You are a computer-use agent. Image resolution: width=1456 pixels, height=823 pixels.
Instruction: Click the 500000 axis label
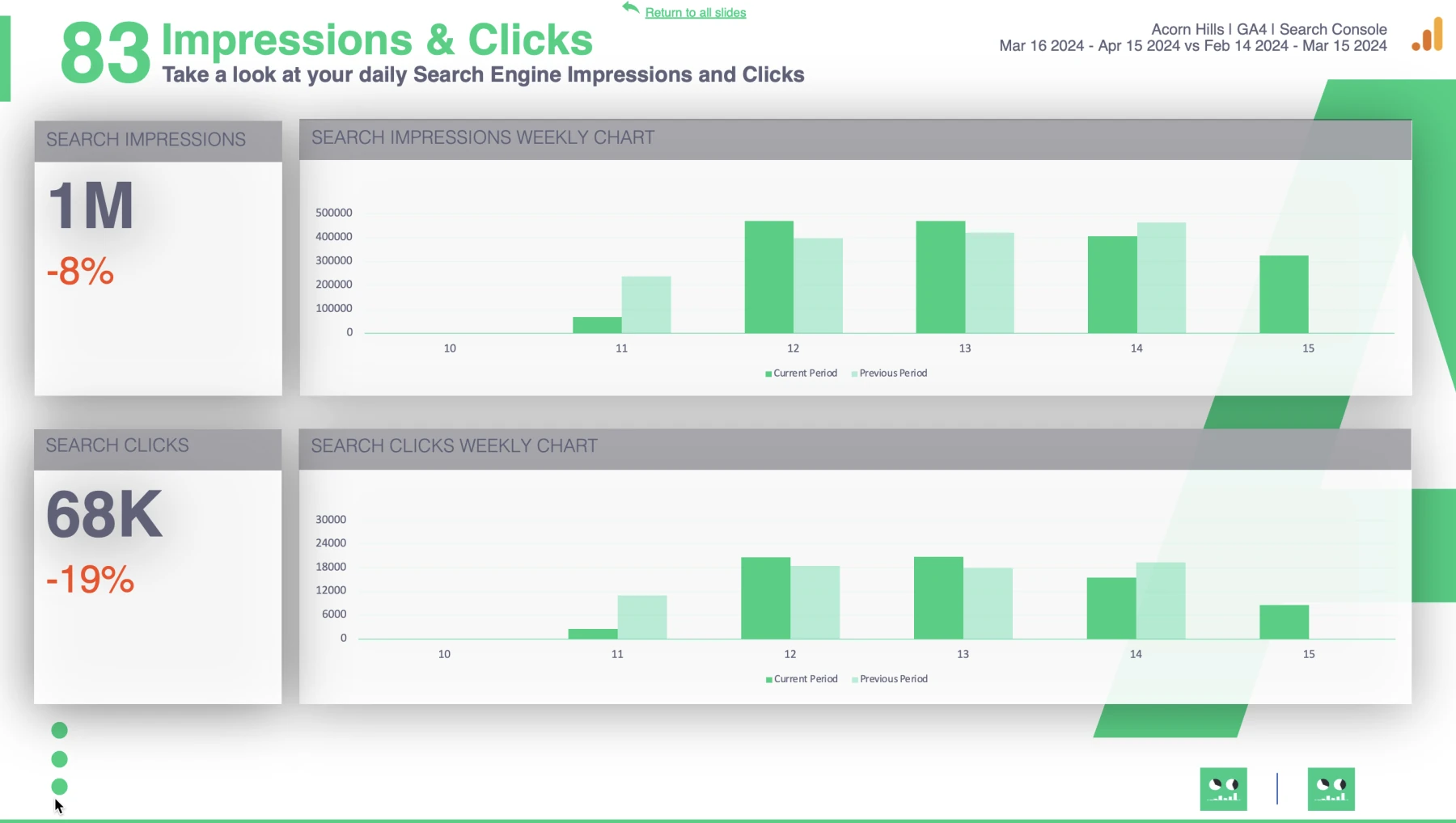coord(334,213)
